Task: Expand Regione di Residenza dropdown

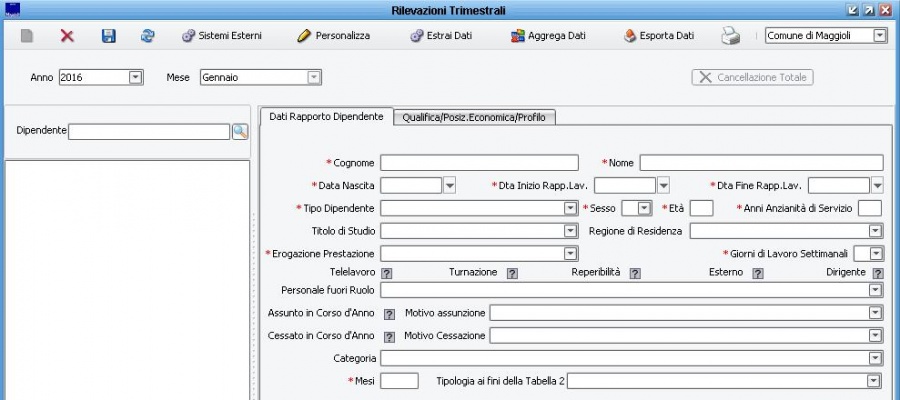Action: pos(875,231)
